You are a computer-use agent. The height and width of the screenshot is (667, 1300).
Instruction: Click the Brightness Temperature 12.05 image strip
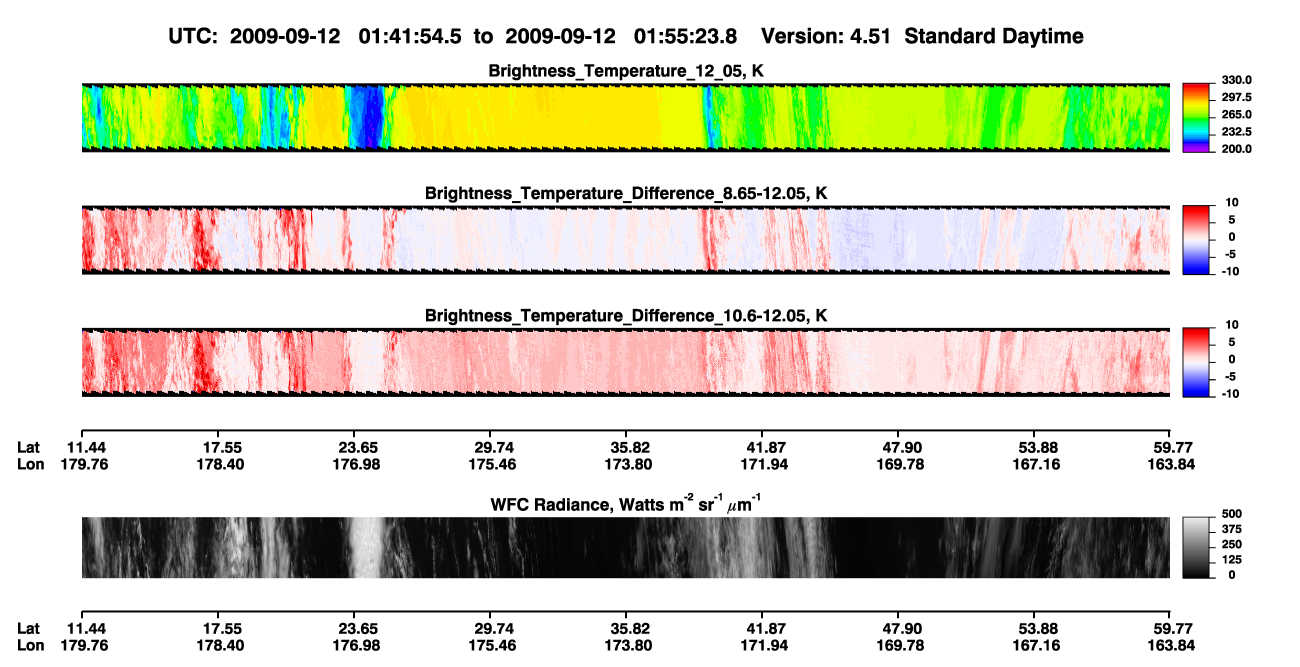point(626,118)
